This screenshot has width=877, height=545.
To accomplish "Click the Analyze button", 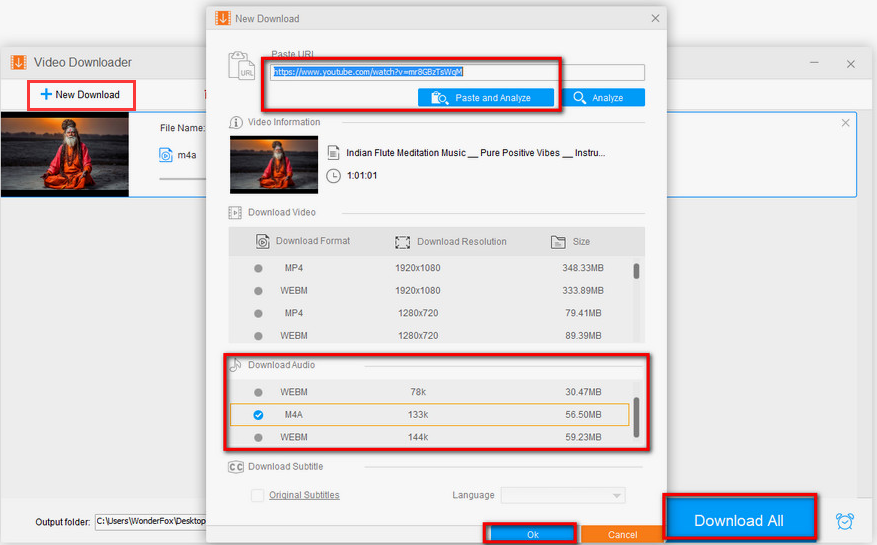I will coord(603,98).
